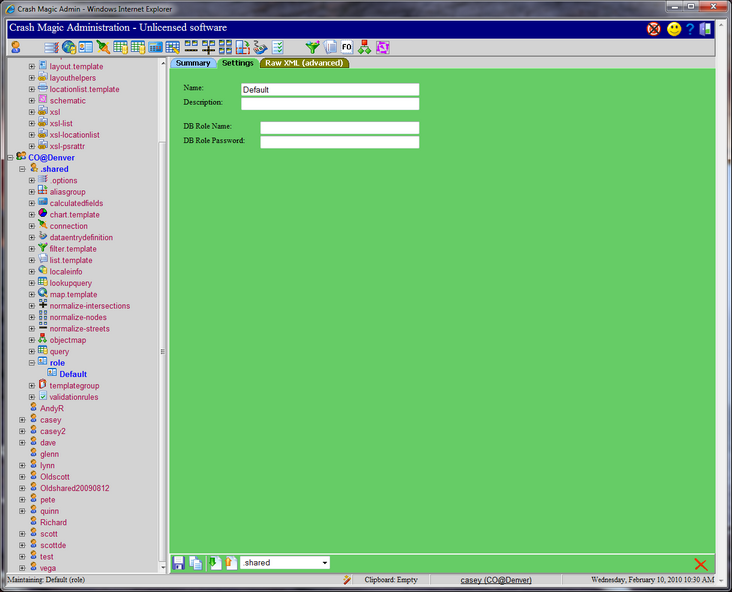Click the FO toolbar icon

[346, 47]
